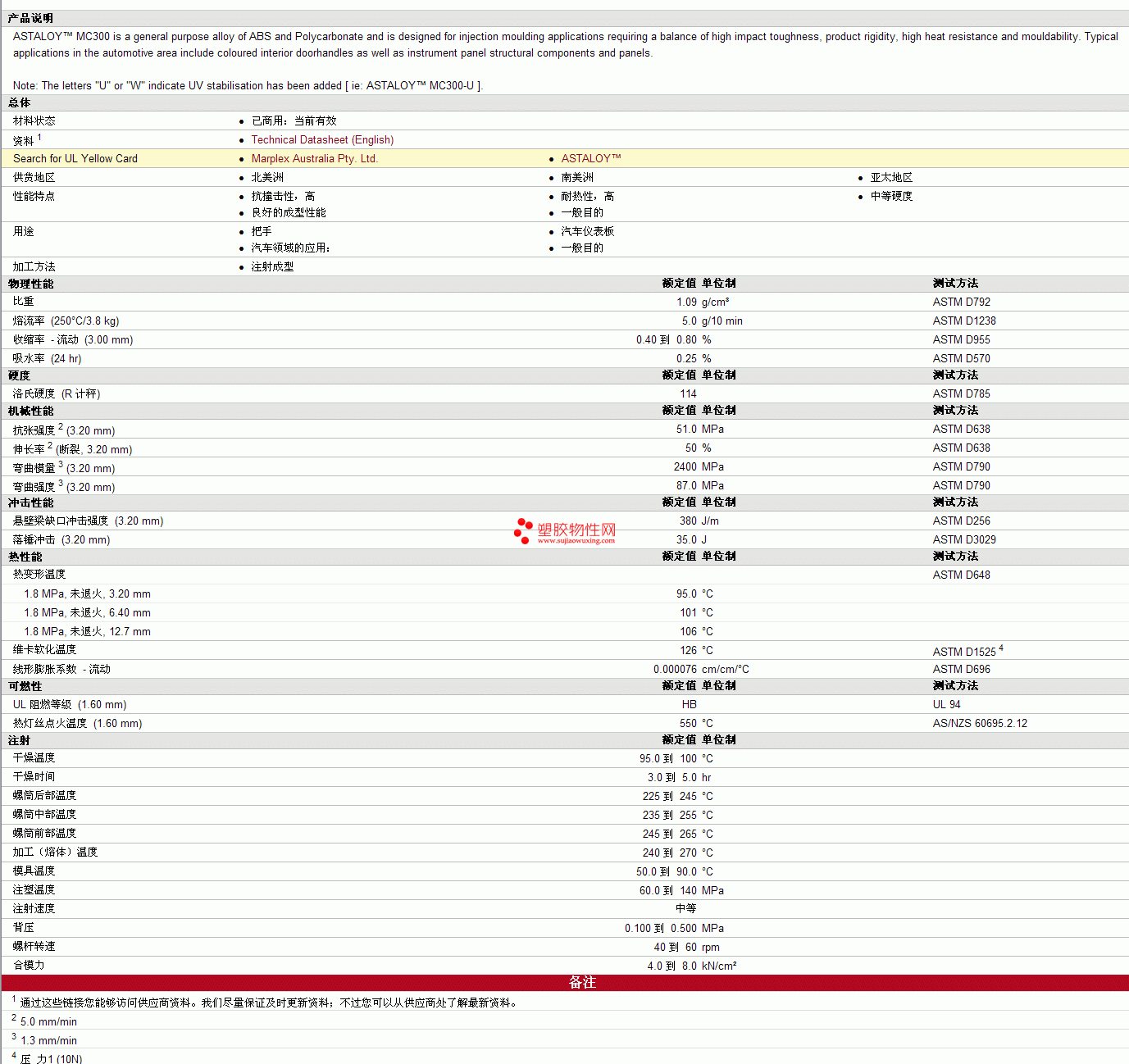Click the ASTM D256 test method

pos(961,521)
